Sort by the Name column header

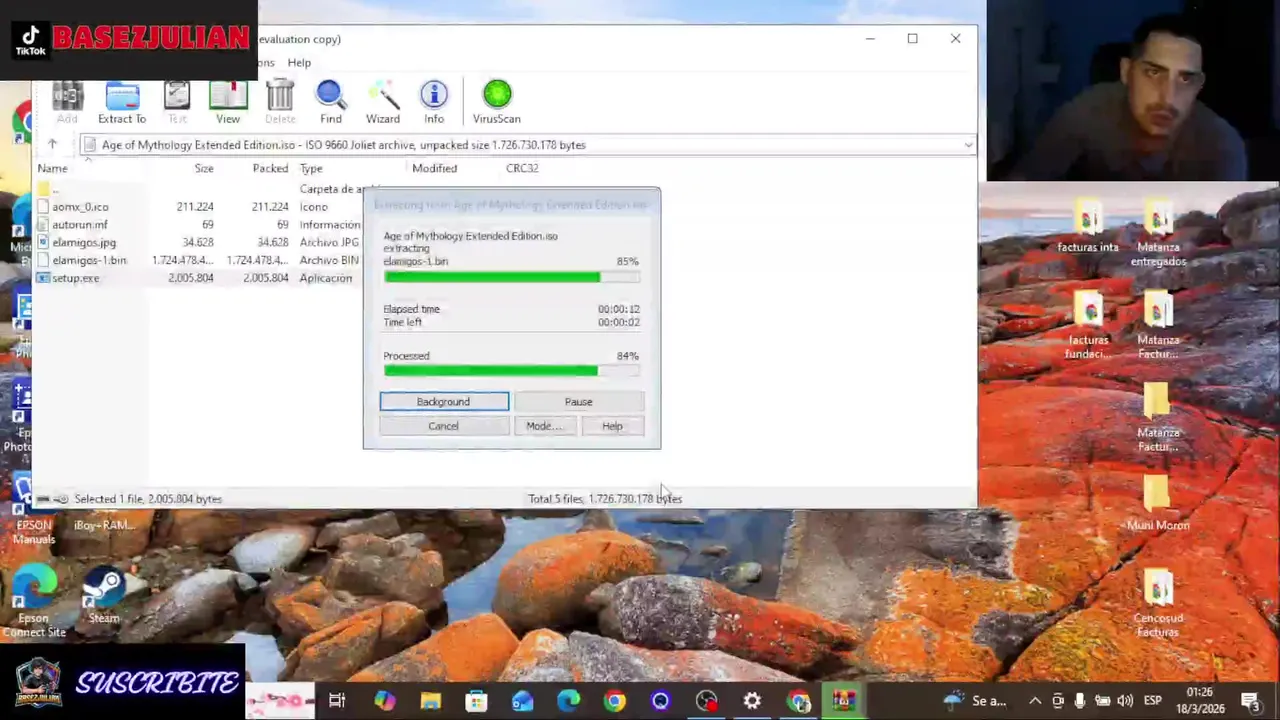pos(52,168)
